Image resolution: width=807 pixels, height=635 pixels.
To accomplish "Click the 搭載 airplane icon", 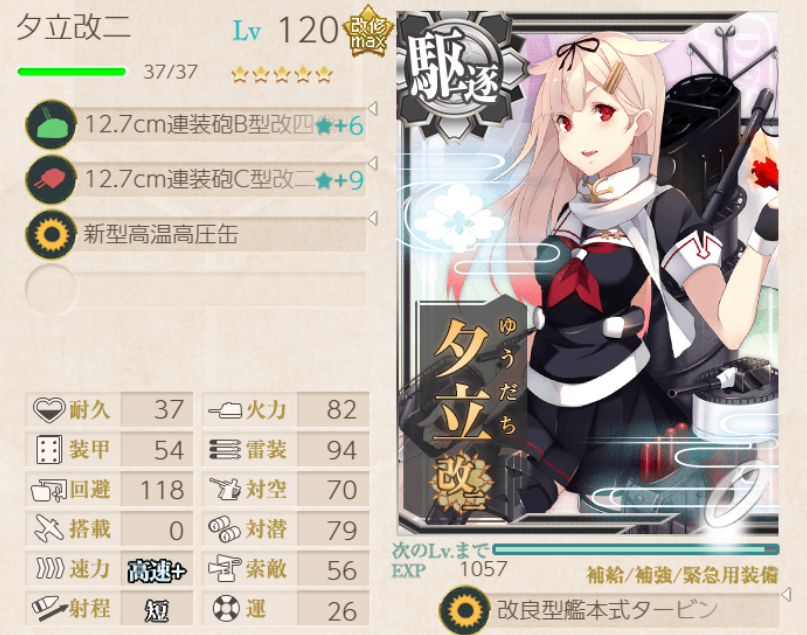I will (48, 529).
